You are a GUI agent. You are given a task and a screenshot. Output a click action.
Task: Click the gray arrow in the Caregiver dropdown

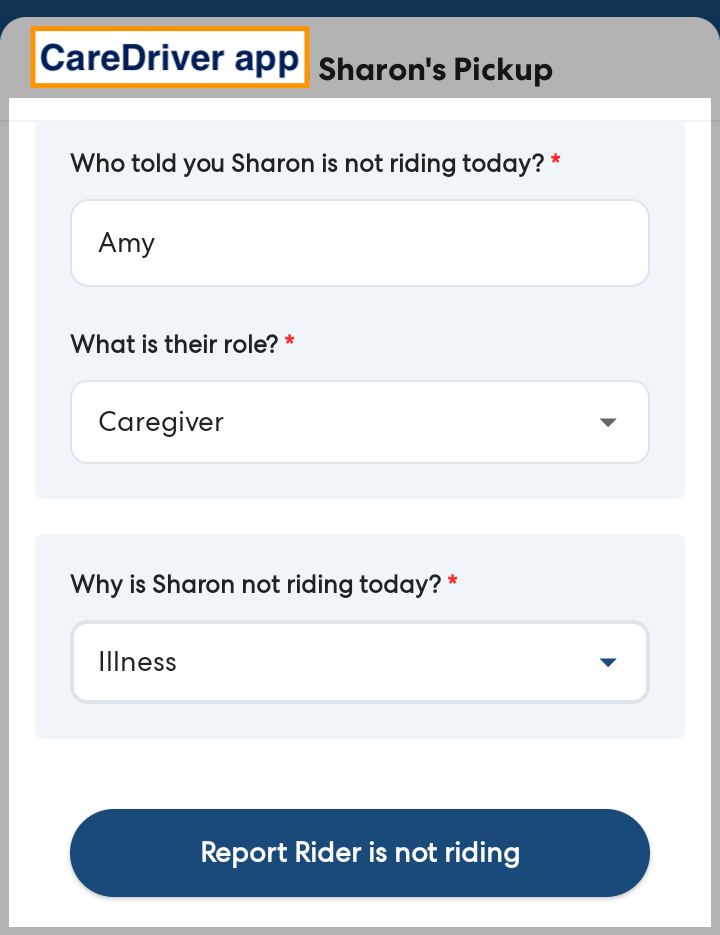pyautogui.click(x=607, y=422)
